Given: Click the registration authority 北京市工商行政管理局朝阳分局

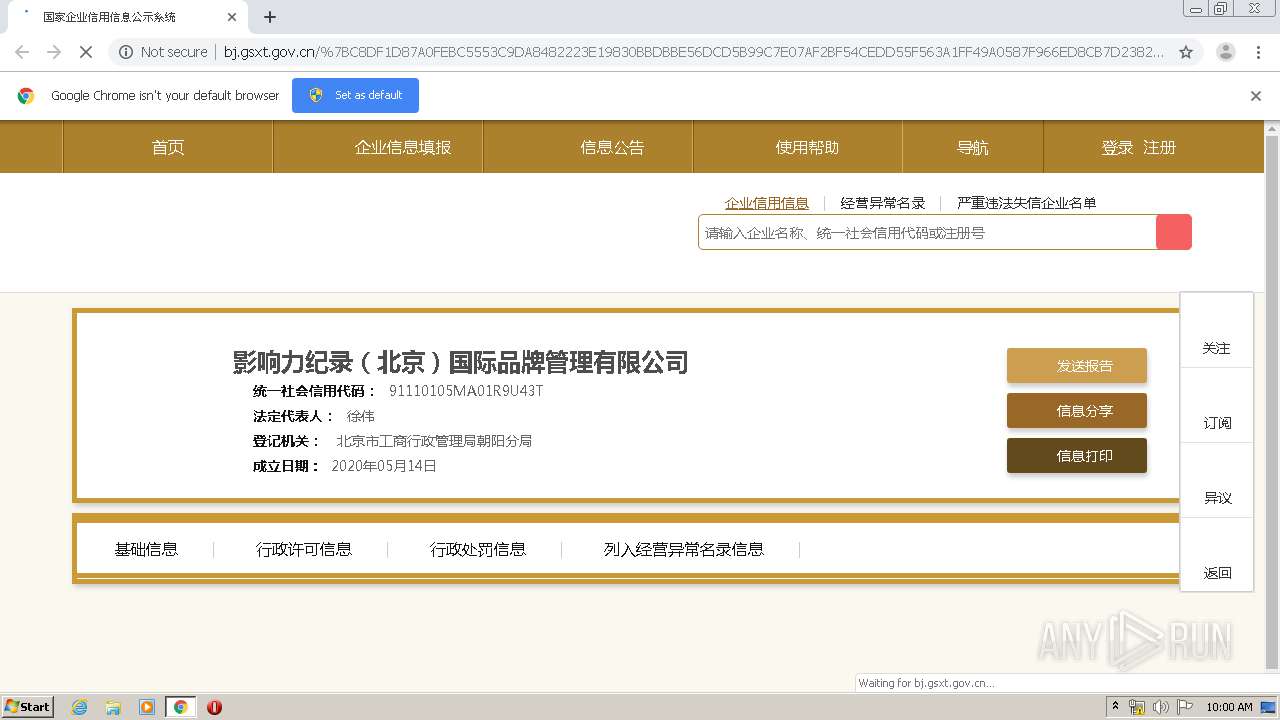Looking at the screenshot, I should 434,441.
